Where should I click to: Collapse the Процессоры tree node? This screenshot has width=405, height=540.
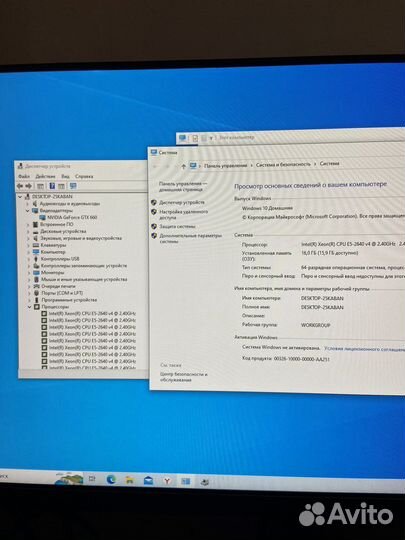tap(30, 307)
